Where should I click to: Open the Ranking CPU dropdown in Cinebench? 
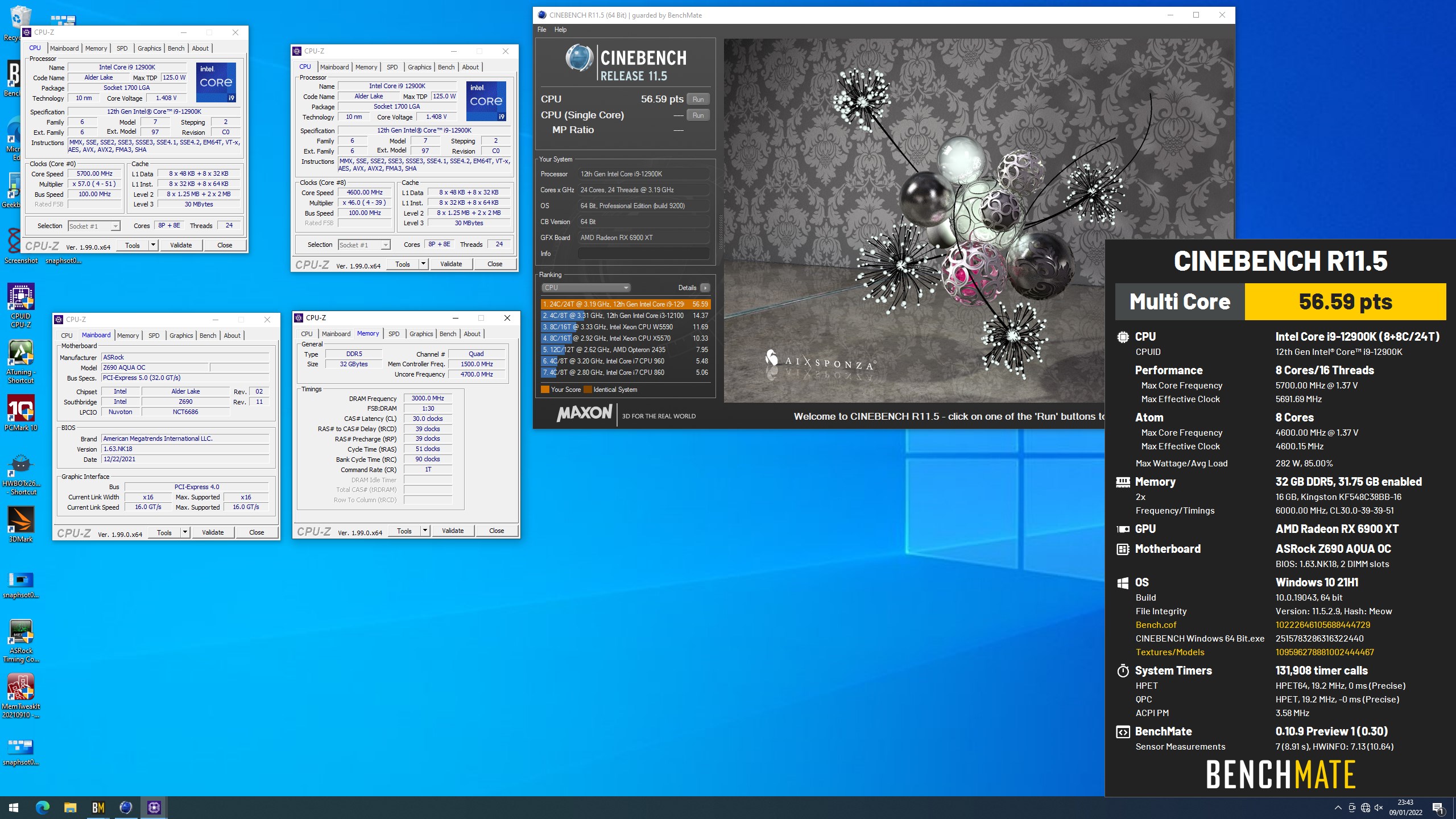click(x=585, y=288)
